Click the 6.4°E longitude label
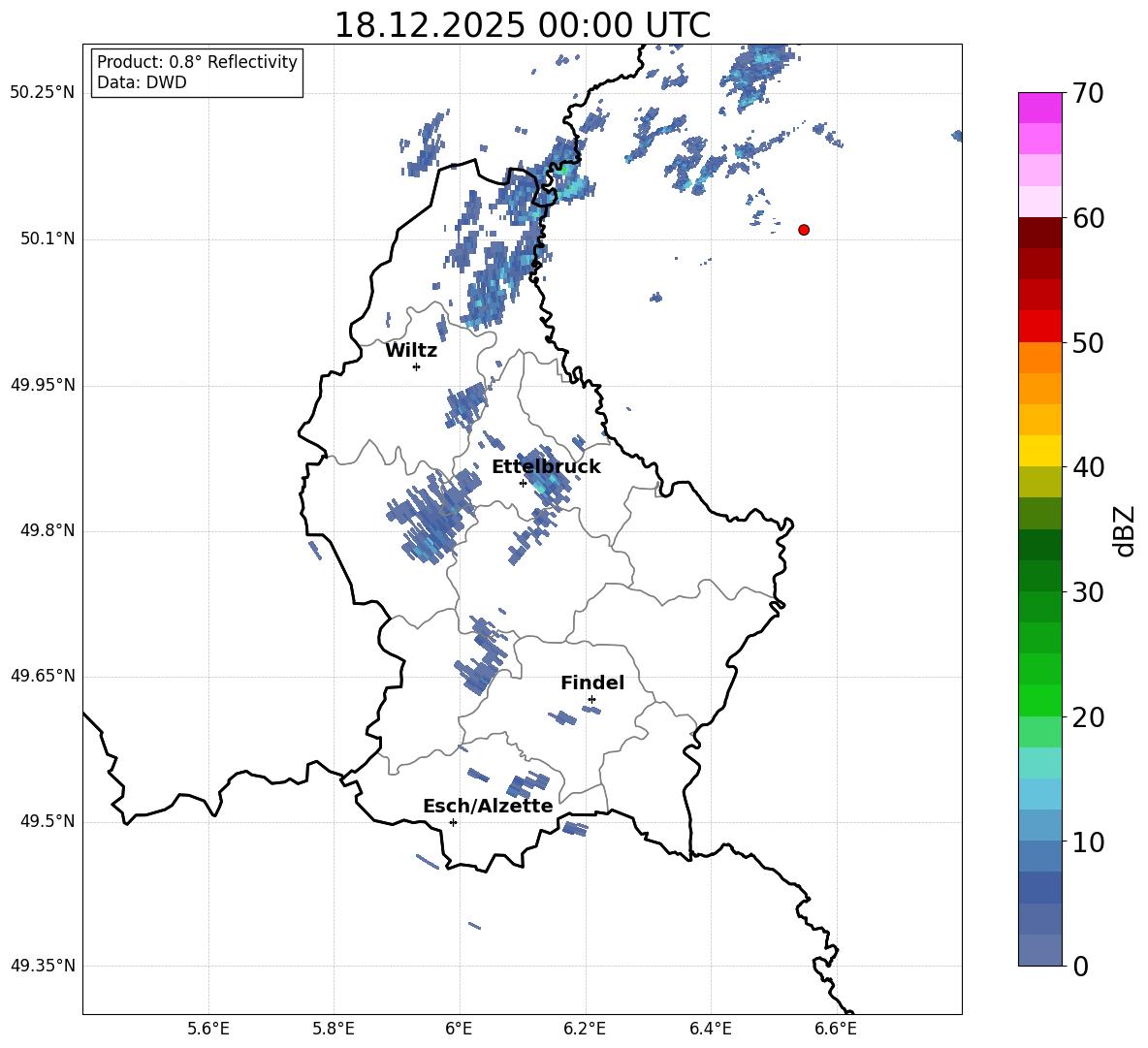This screenshot has width=1148, height=1048. click(x=710, y=1029)
